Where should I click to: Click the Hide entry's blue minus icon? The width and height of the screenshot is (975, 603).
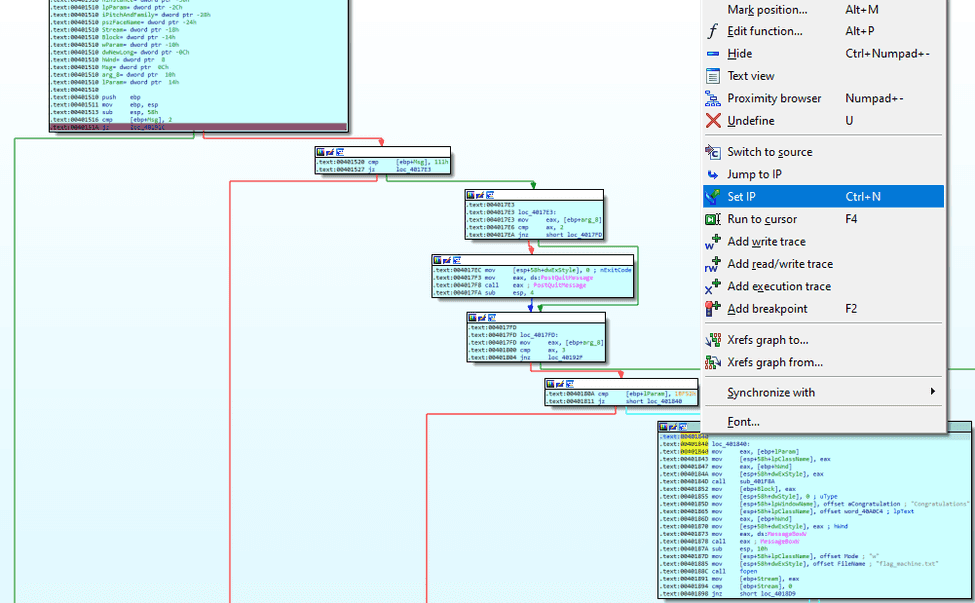pos(712,54)
